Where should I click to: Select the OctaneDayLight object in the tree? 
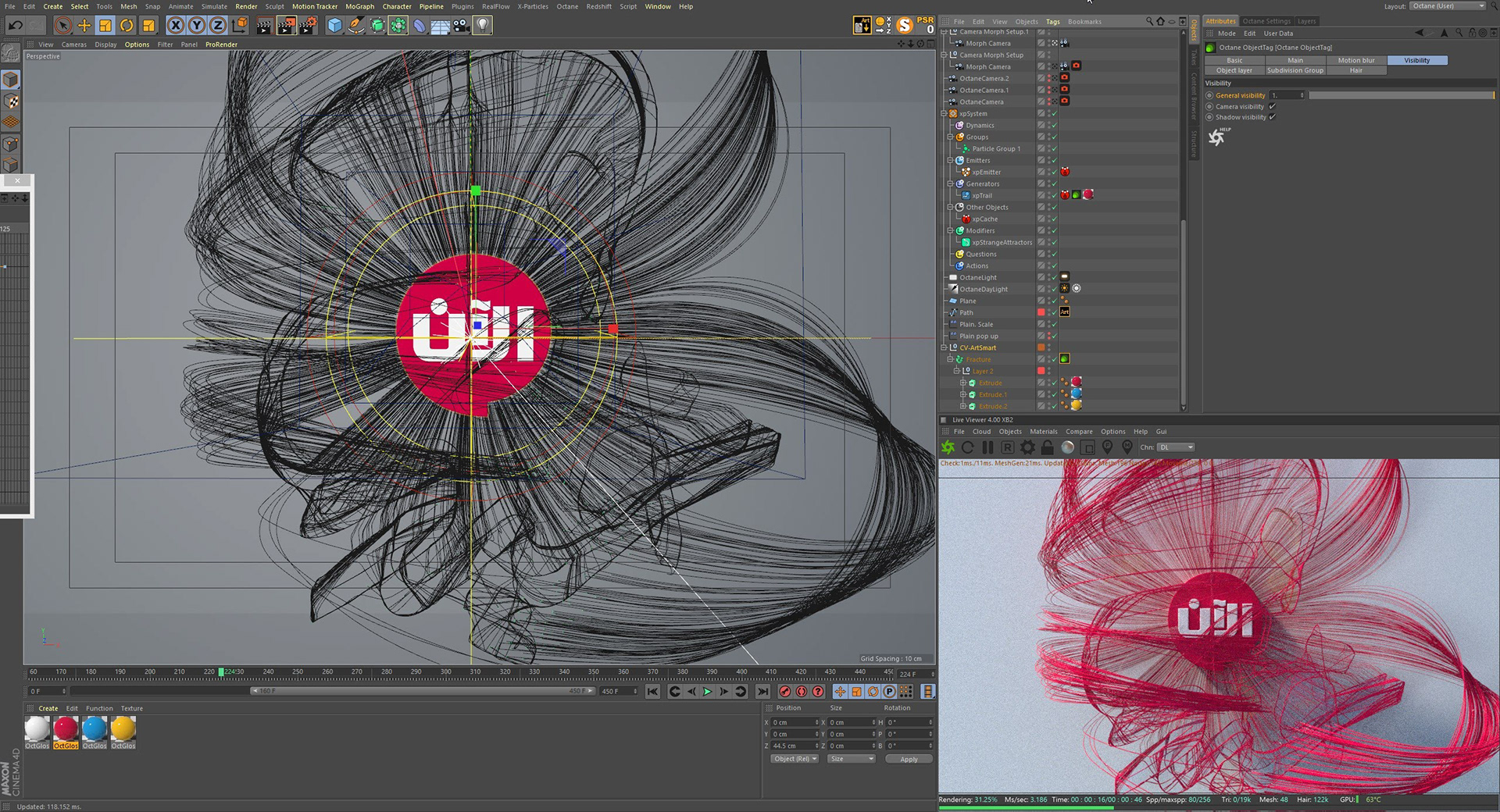click(x=984, y=290)
